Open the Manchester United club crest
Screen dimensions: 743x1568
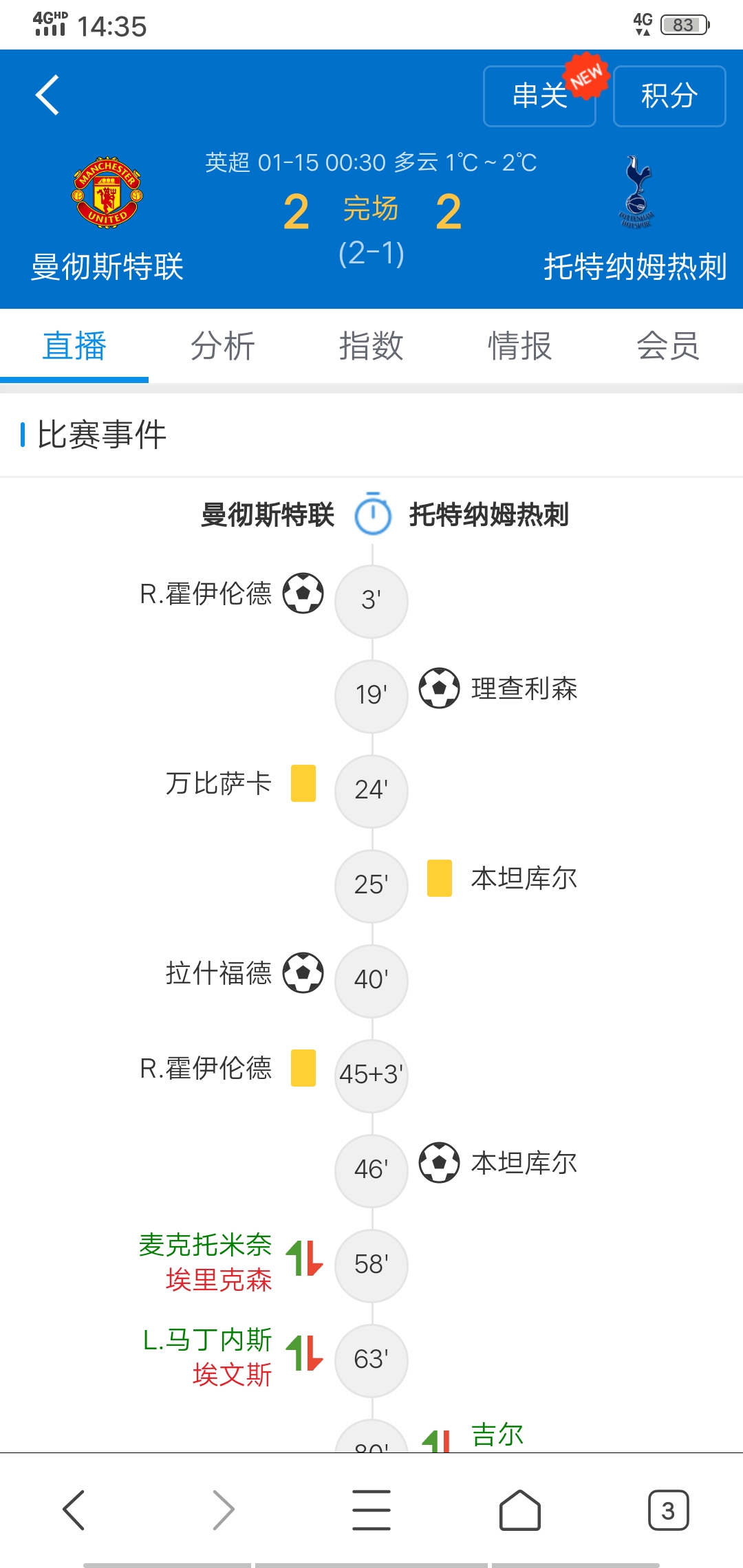tap(107, 193)
